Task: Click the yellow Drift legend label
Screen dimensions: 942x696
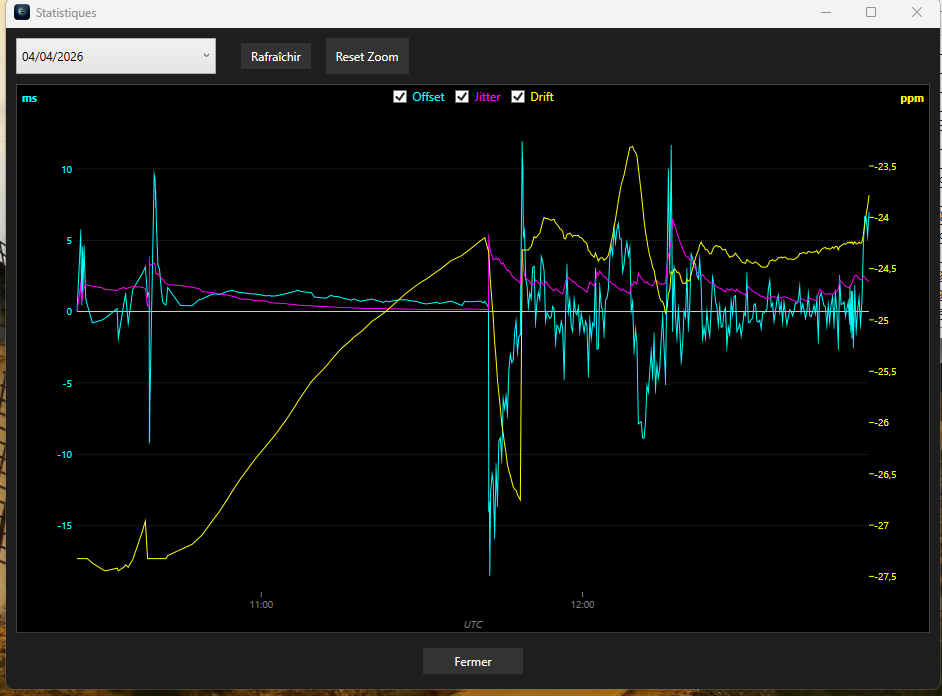Action: click(x=542, y=97)
